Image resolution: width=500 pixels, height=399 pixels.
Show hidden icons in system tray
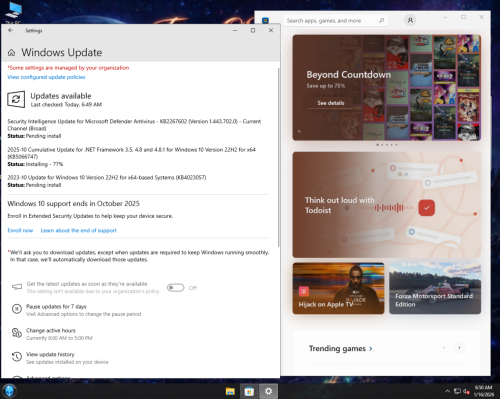pos(447,391)
